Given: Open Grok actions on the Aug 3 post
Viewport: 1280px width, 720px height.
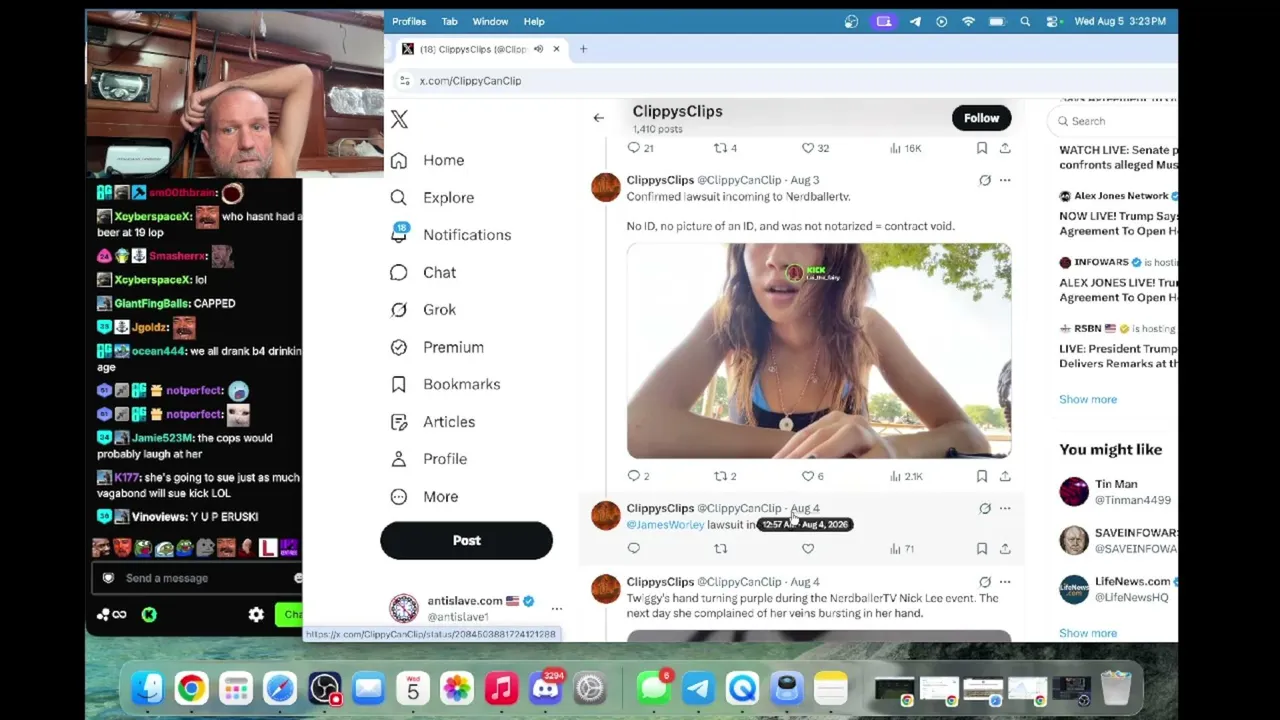Looking at the screenshot, I should 985,180.
